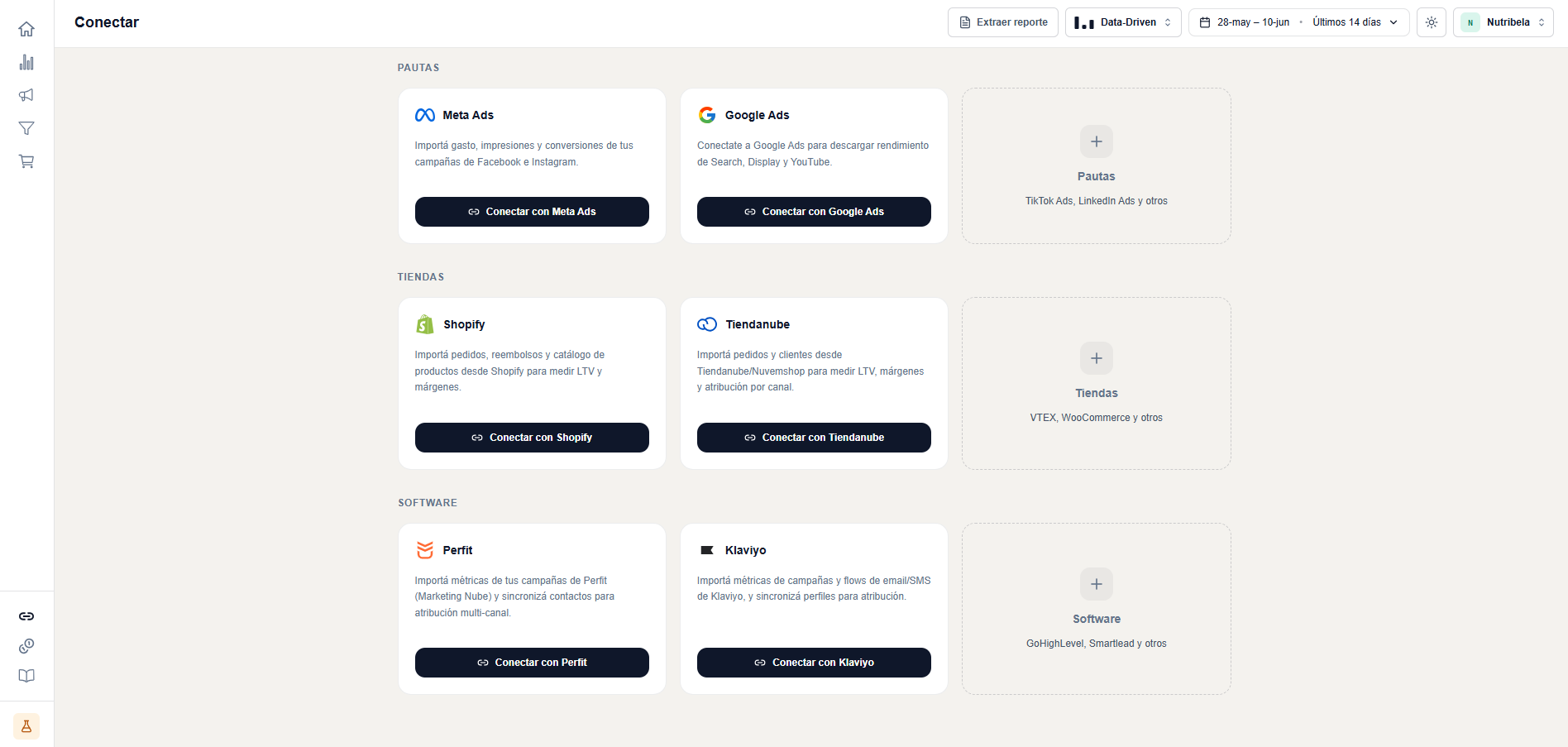Open the megaphone campaigns sidebar icon
The width and height of the screenshot is (1568, 747).
[x=26, y=95]
